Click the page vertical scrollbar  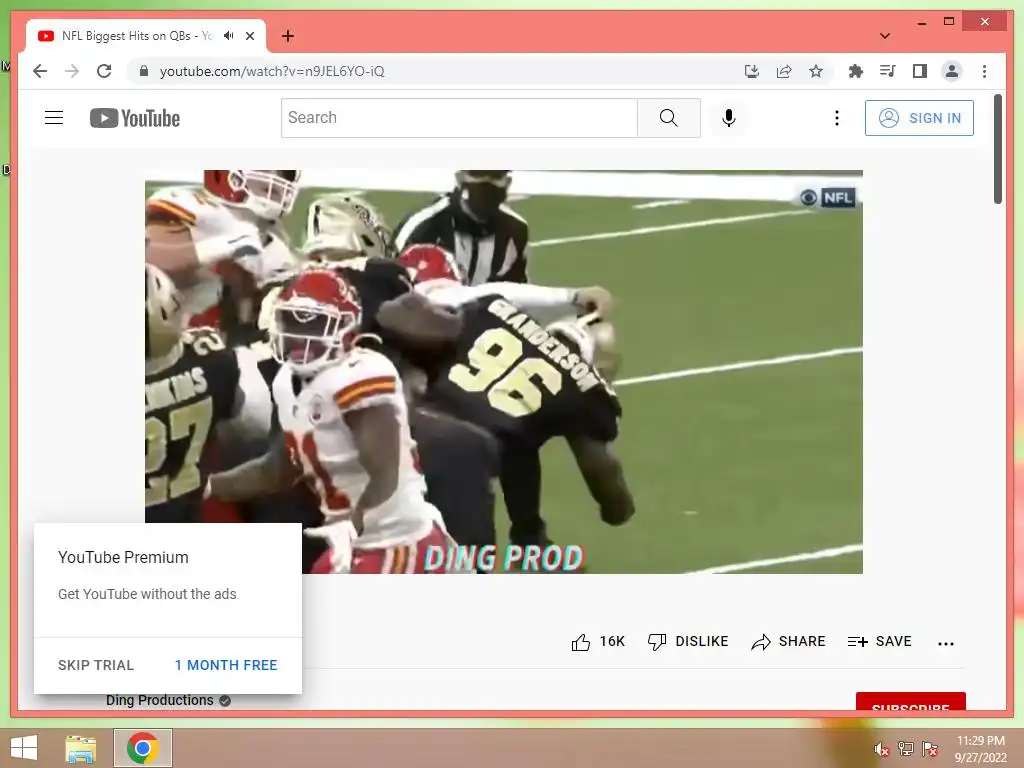[997, 149]
